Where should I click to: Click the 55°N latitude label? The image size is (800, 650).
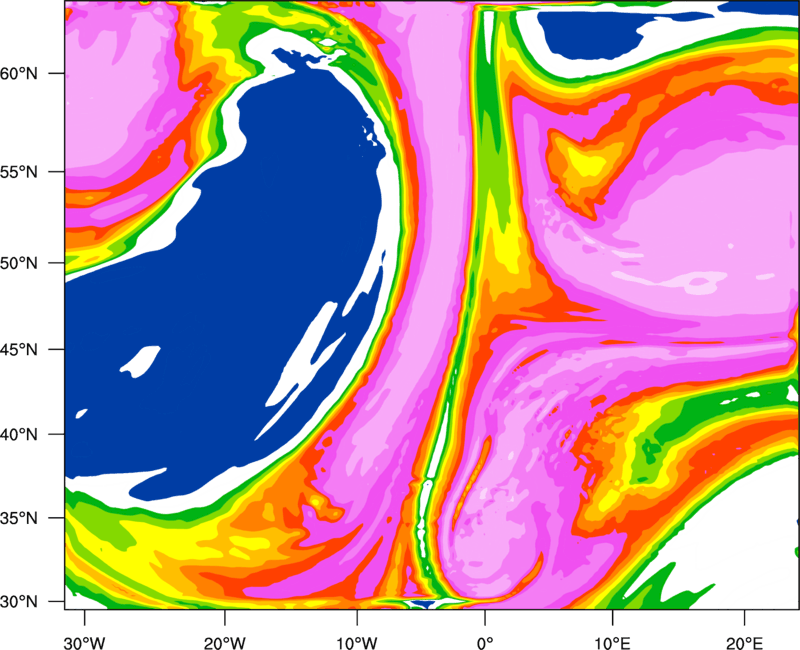(19, 172)
